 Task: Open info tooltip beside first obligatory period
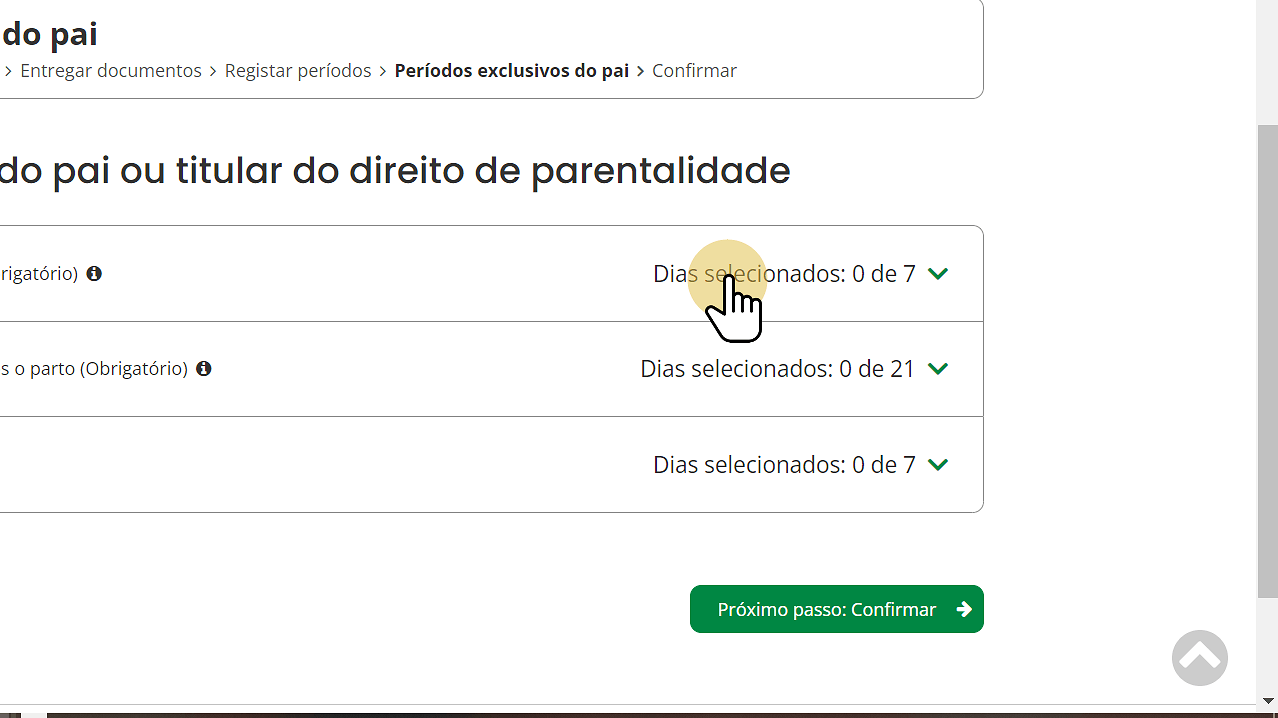pos(94,273)
